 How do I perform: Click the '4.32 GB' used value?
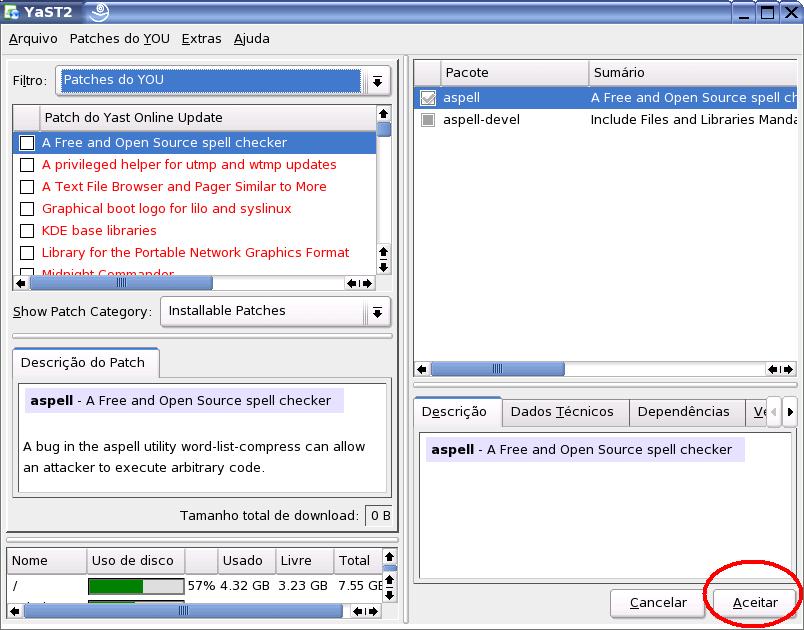point(245,586)
